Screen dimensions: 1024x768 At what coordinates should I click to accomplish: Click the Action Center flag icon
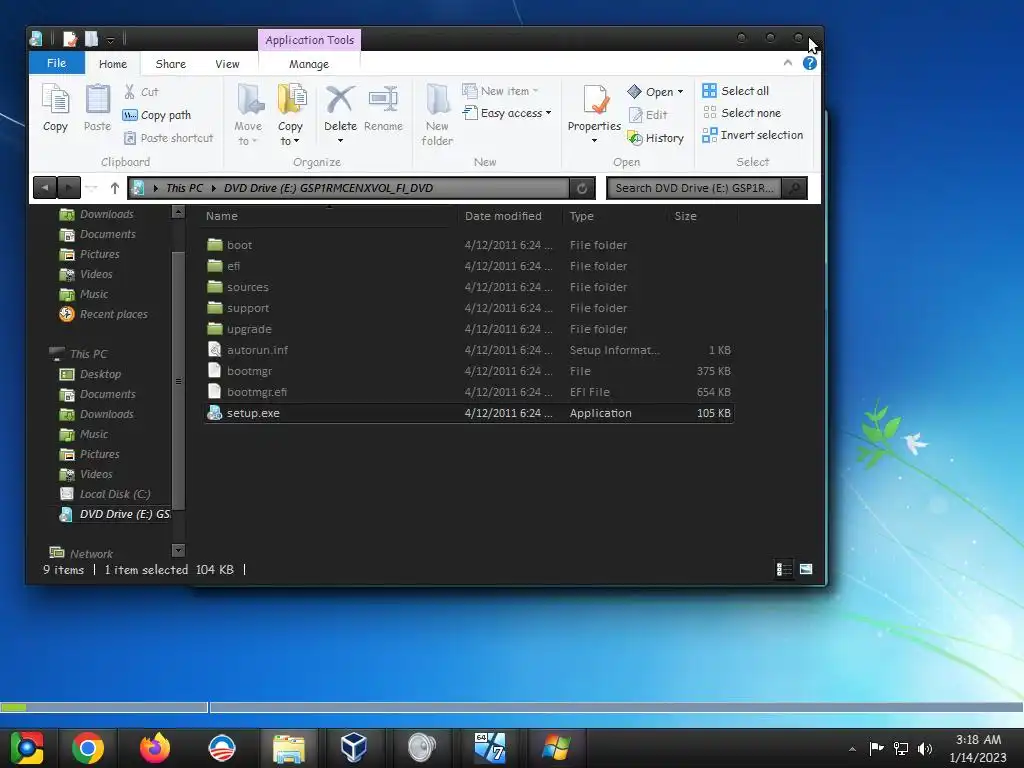click(876, 749)
